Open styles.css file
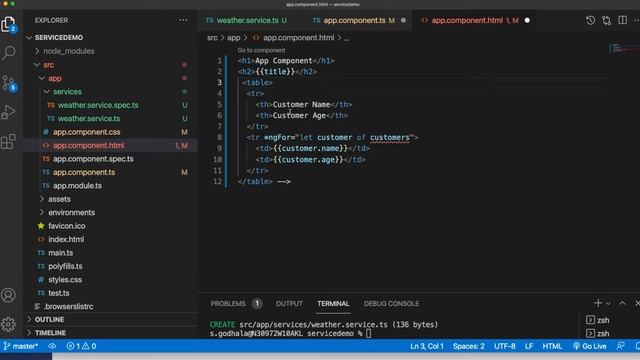This screenshot has width=640, height=360. pyautogui.click(x=64, y=280)
